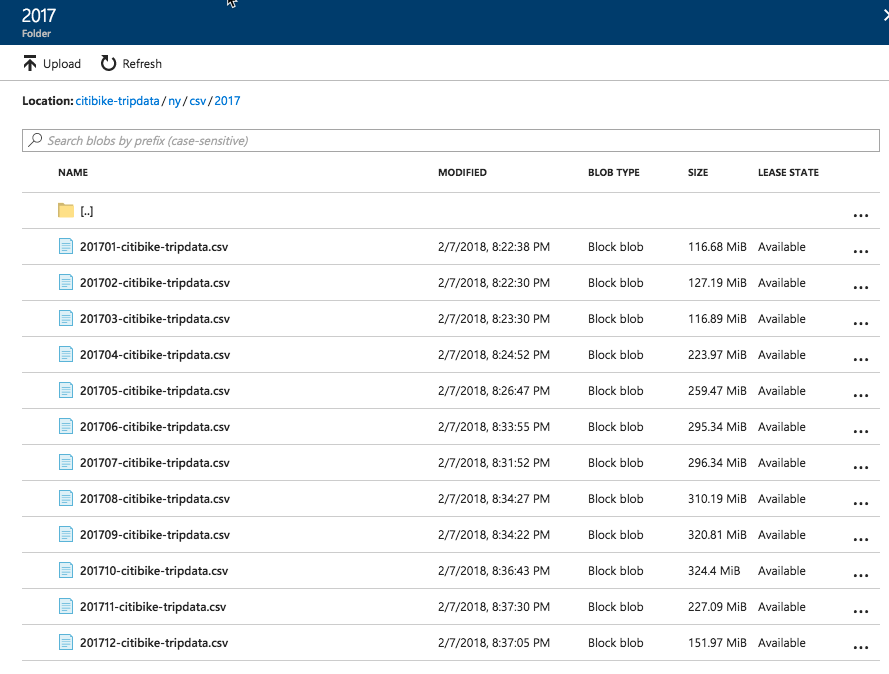889x674 pixels.
Task: Click the Refresh circular arrow icon
Action: (x=108, y=63)
